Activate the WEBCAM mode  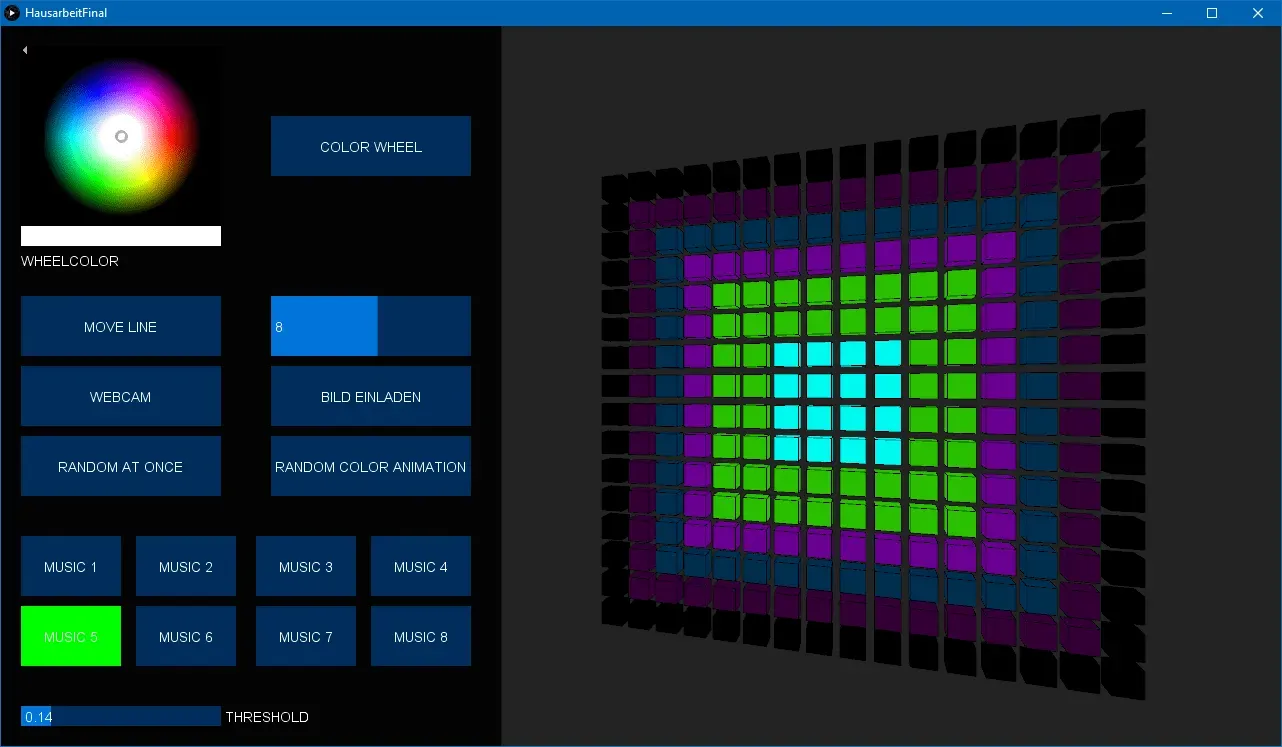[121, 396]
